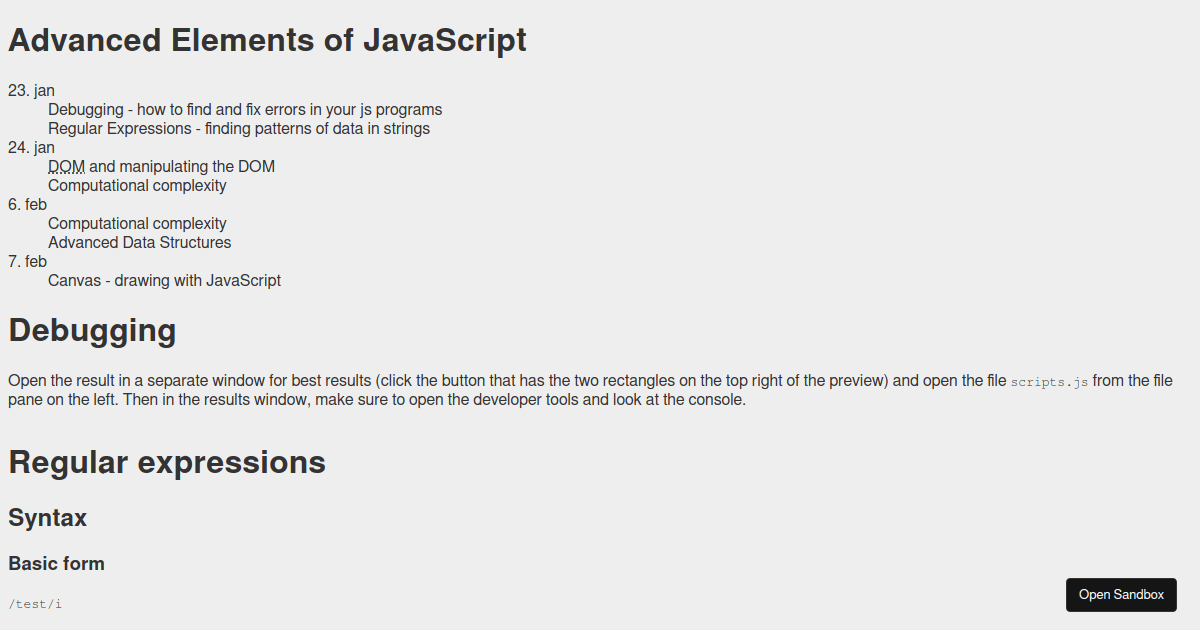
Task: Select the '7. feb' date entry
Action: click(x=27, y=262)
